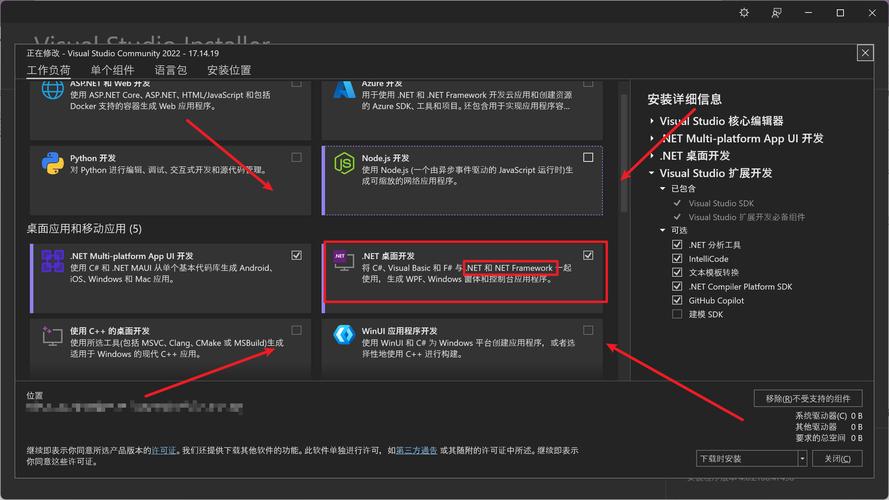The image size is (889, 500).
Task: Click the WinUI application development icon
Action: (344, 335)
